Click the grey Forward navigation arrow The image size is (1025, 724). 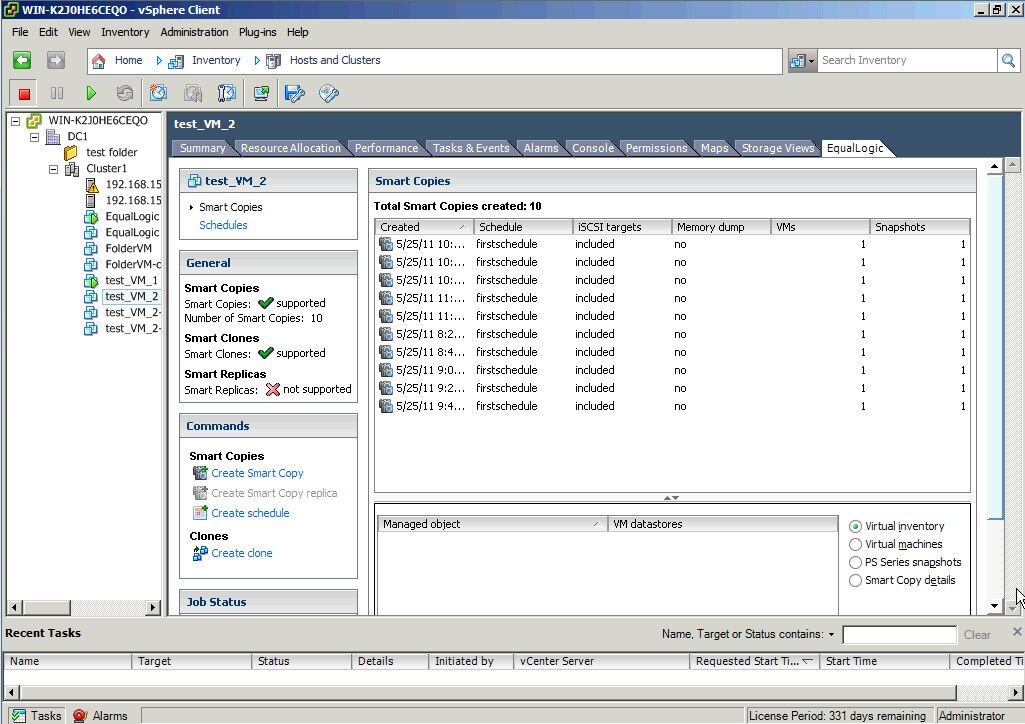click(x=56, y=60)
